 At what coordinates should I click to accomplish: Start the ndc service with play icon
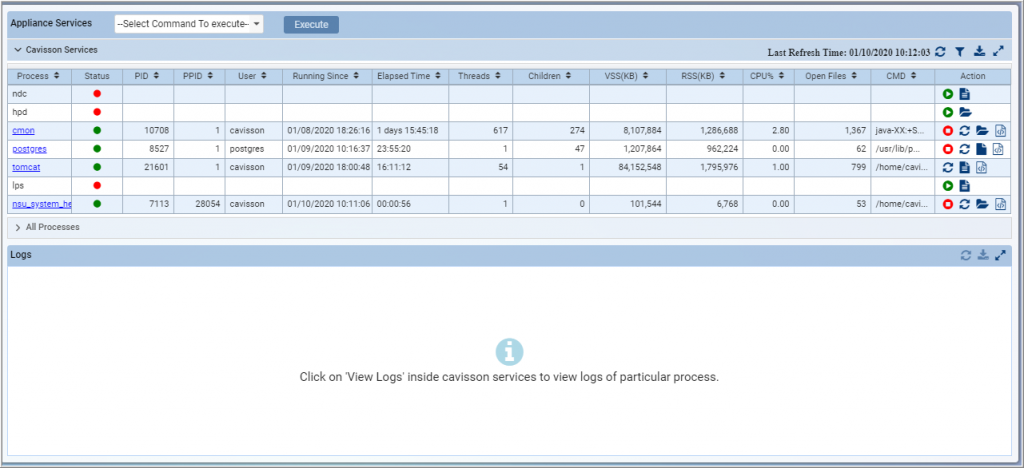[948, 94]
